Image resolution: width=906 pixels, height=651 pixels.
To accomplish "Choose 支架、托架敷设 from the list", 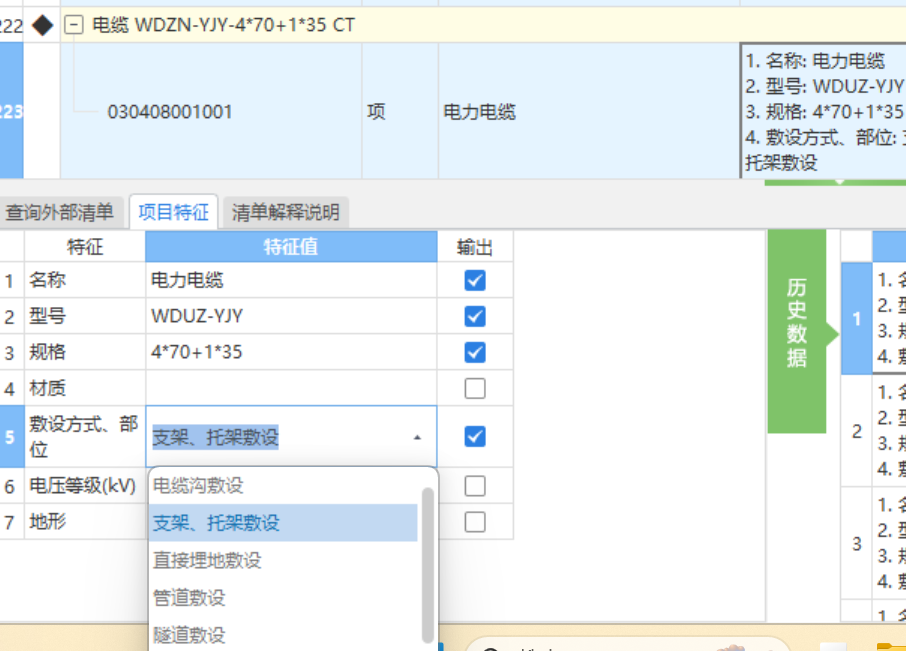I will pyautogui.click(x=283, y=523).
